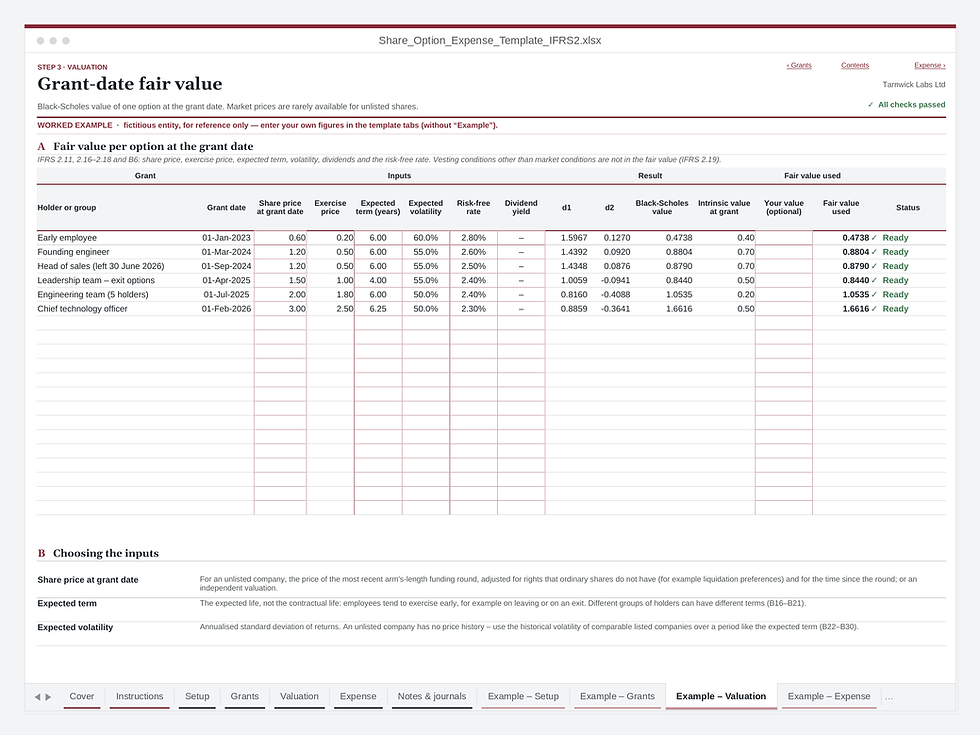This screenshot has width=980, height=735.
Task: Open the Setup sheet tab
Action: (197, 696)
